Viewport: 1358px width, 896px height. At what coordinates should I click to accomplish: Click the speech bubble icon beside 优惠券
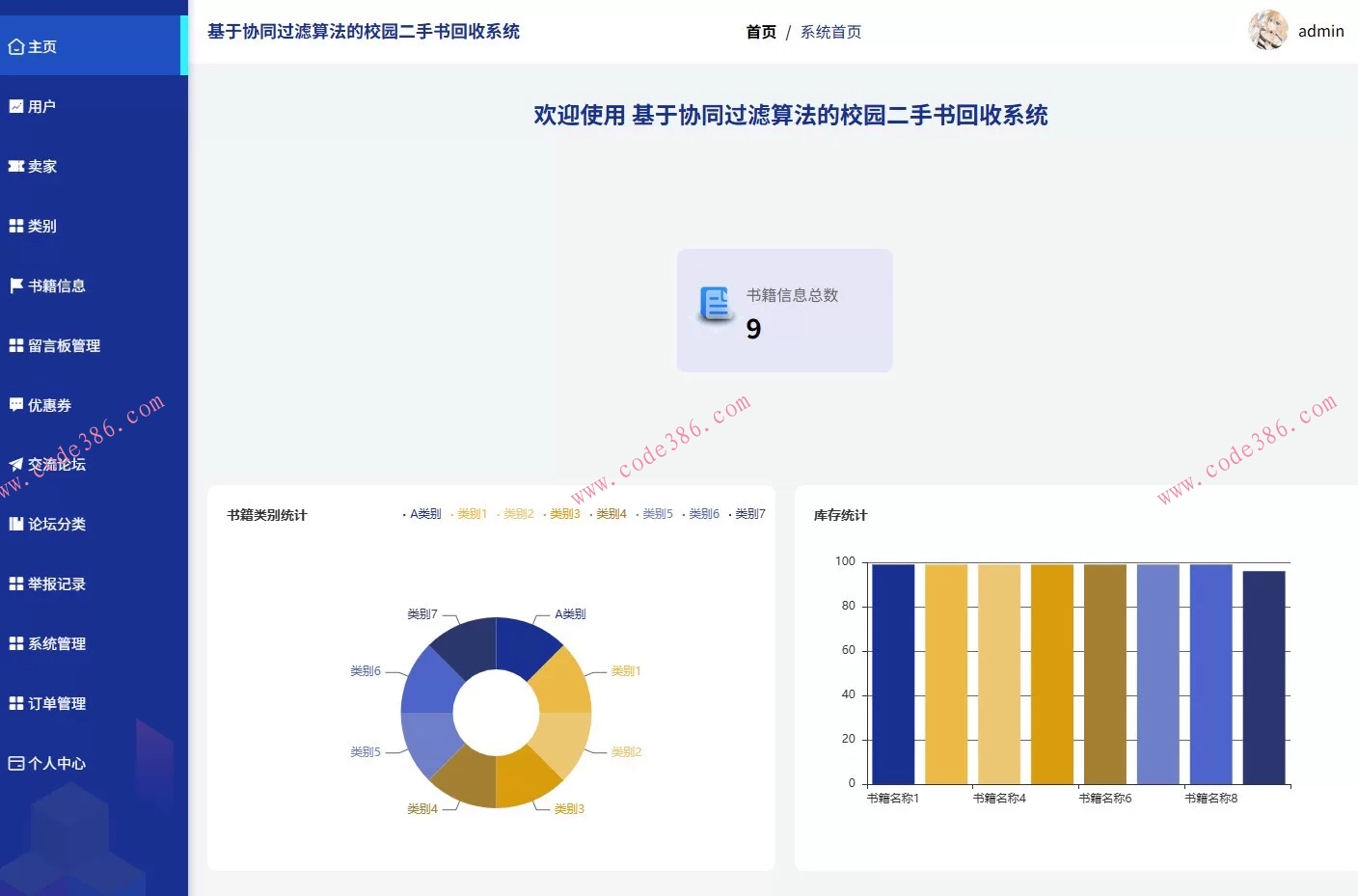(x=16, y=405)
